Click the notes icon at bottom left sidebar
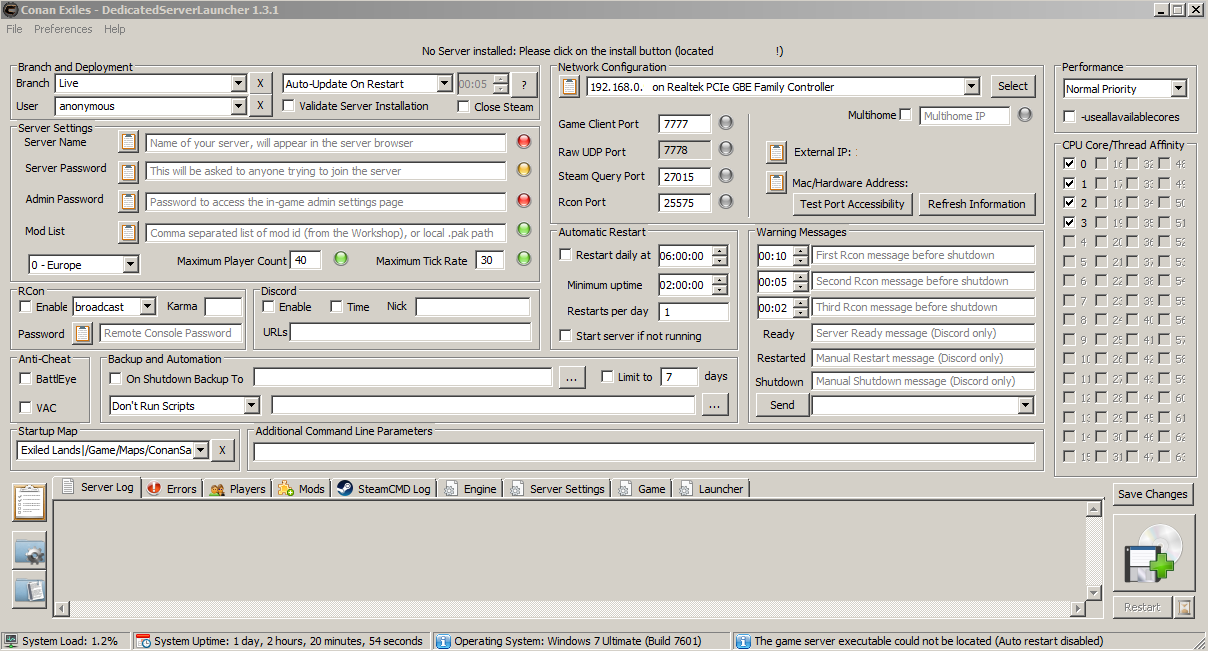 coord(30,589)
